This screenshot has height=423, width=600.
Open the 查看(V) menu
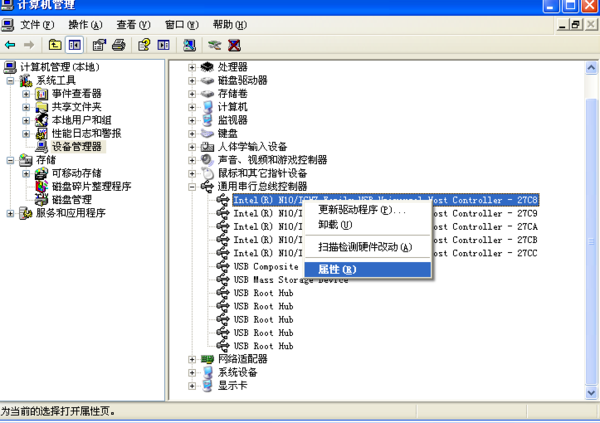(133, 24)
